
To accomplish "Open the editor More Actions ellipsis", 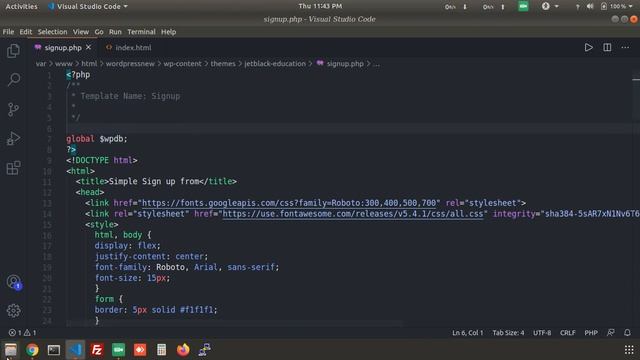I will tap(625, 48).
